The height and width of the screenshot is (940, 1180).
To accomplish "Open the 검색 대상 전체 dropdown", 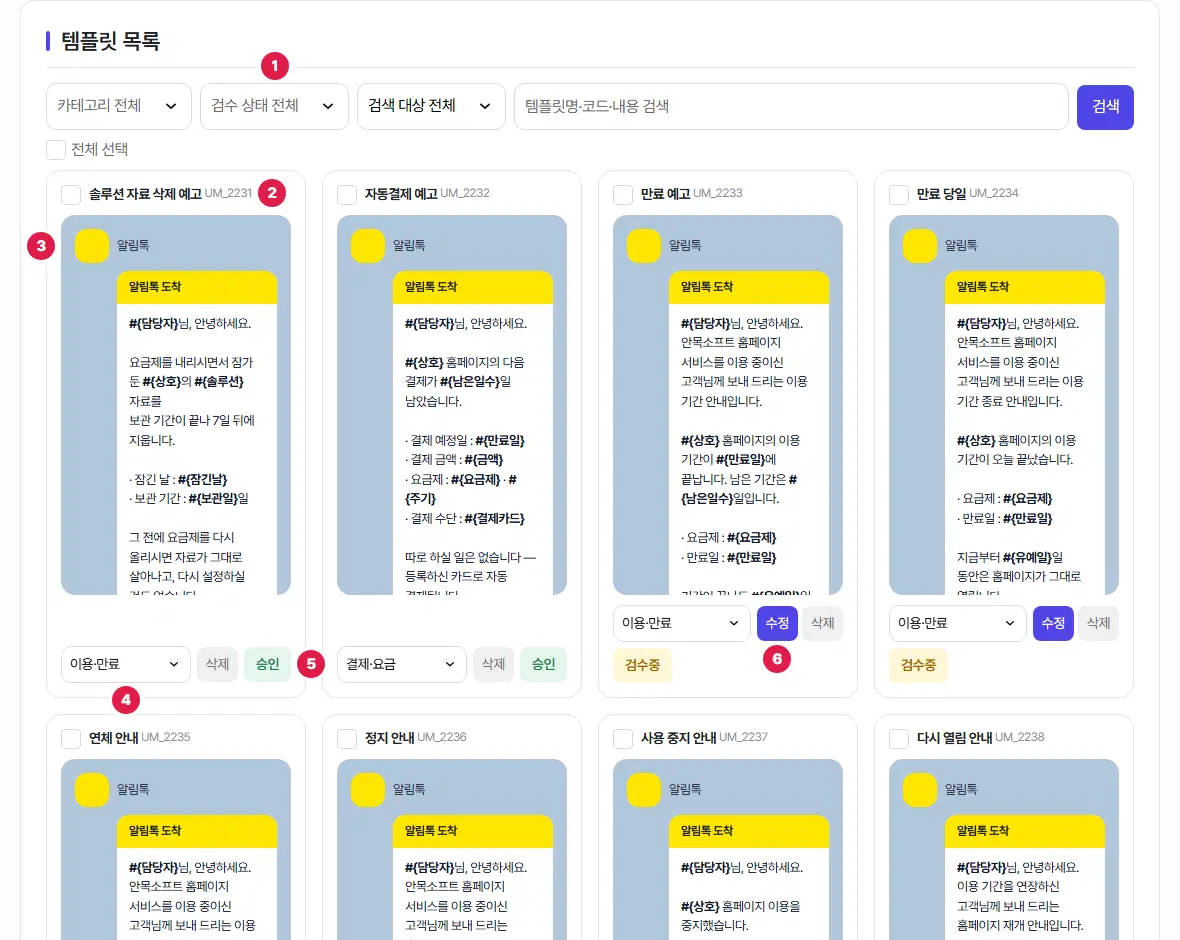I will pos(431,106).
